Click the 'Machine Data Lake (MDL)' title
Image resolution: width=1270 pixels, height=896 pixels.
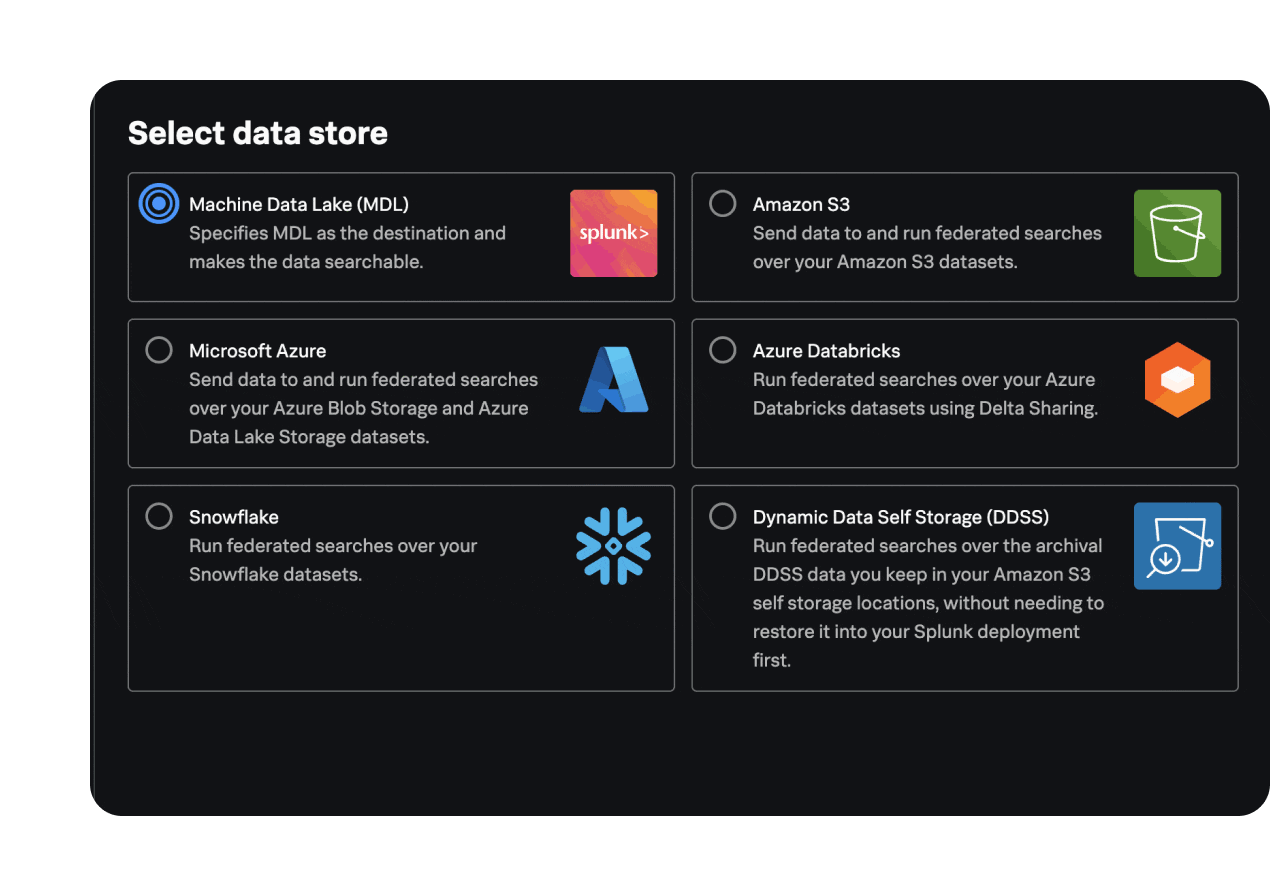coord(299,204)
